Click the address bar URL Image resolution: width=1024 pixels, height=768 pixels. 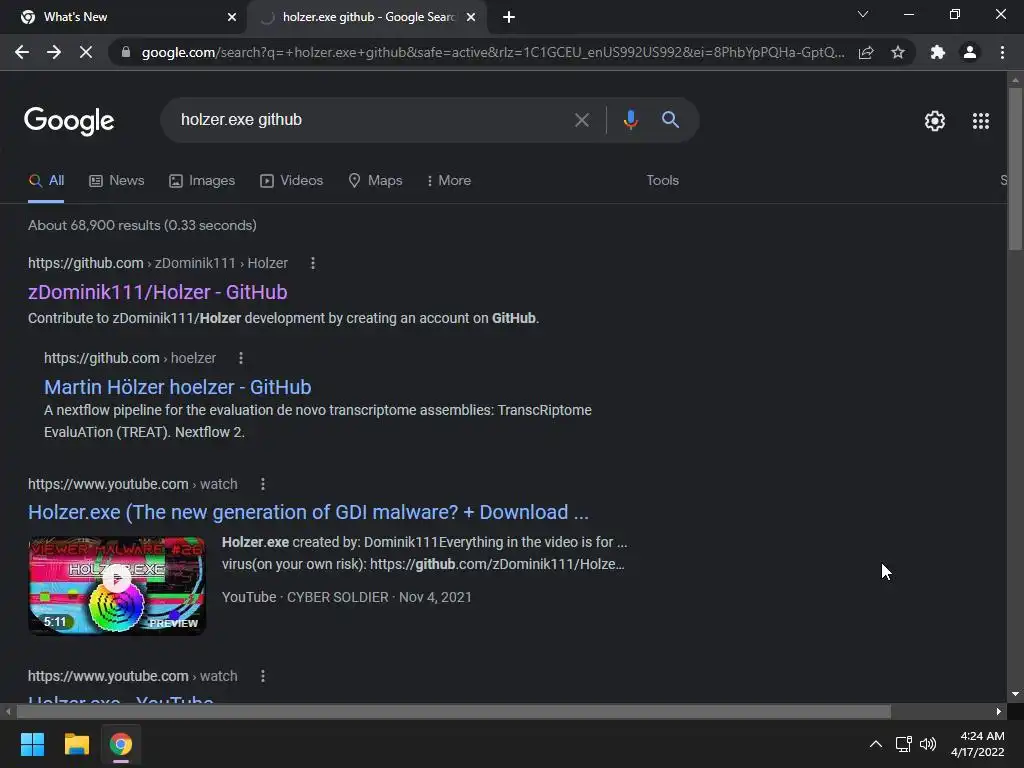[x=493, y=52]
